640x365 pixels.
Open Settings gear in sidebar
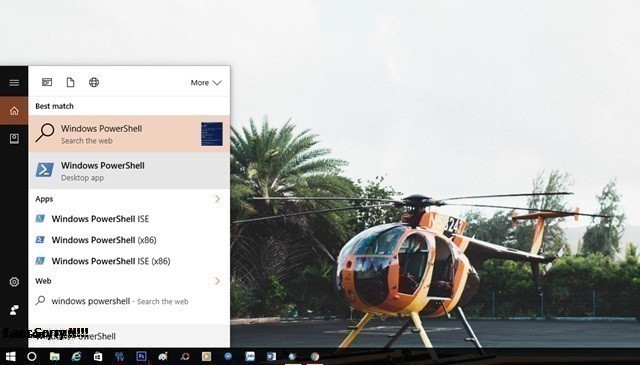pyautogui.click(x=14, y=282)
